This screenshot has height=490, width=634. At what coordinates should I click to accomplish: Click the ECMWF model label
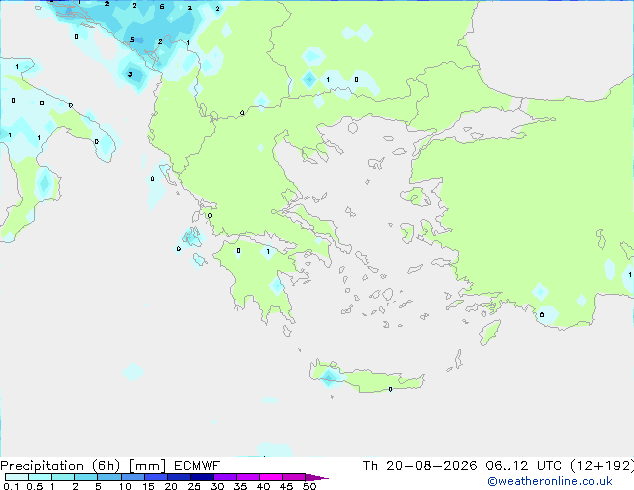(197, 466)
